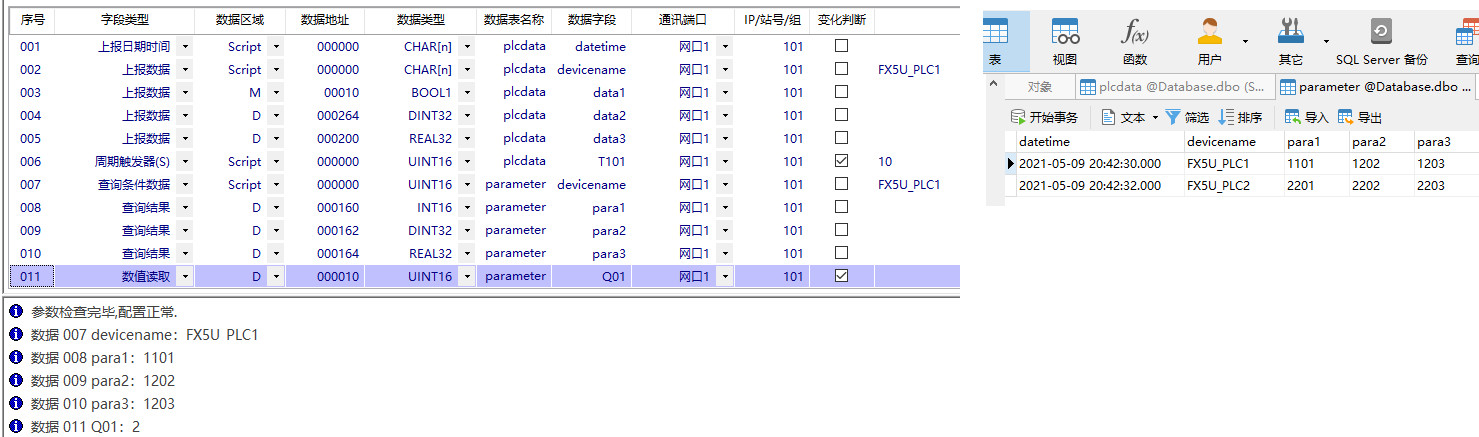This screenshot has height=437, width=1479.
Task: Switch to the 对象 tab
Action: tap(1039, 87)
